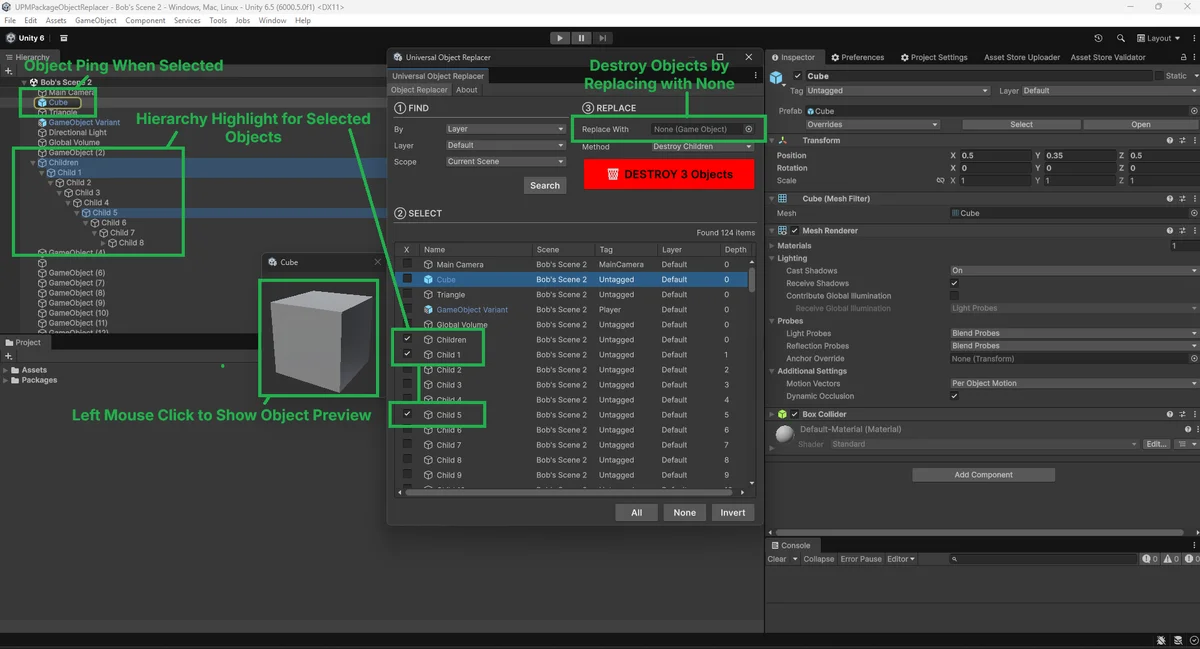Uncheck the Child 5 row checkbox

(x=407, y=414)
